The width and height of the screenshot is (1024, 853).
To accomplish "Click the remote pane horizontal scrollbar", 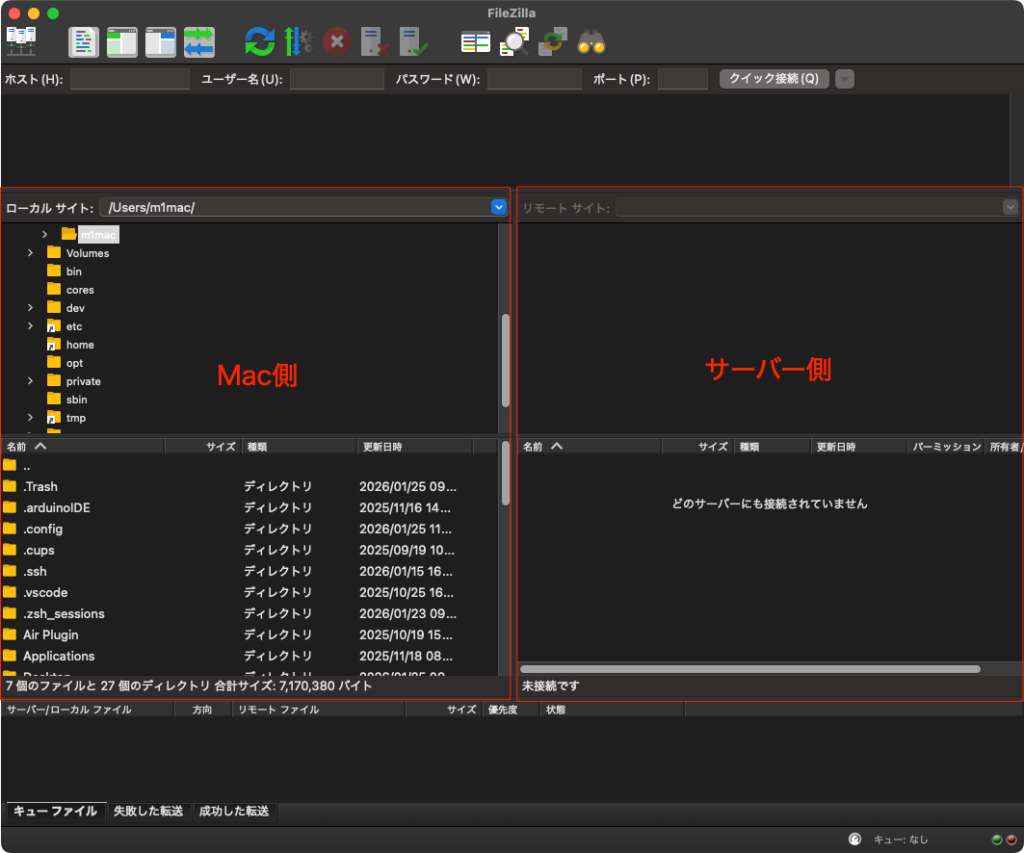I will (750, 669).
